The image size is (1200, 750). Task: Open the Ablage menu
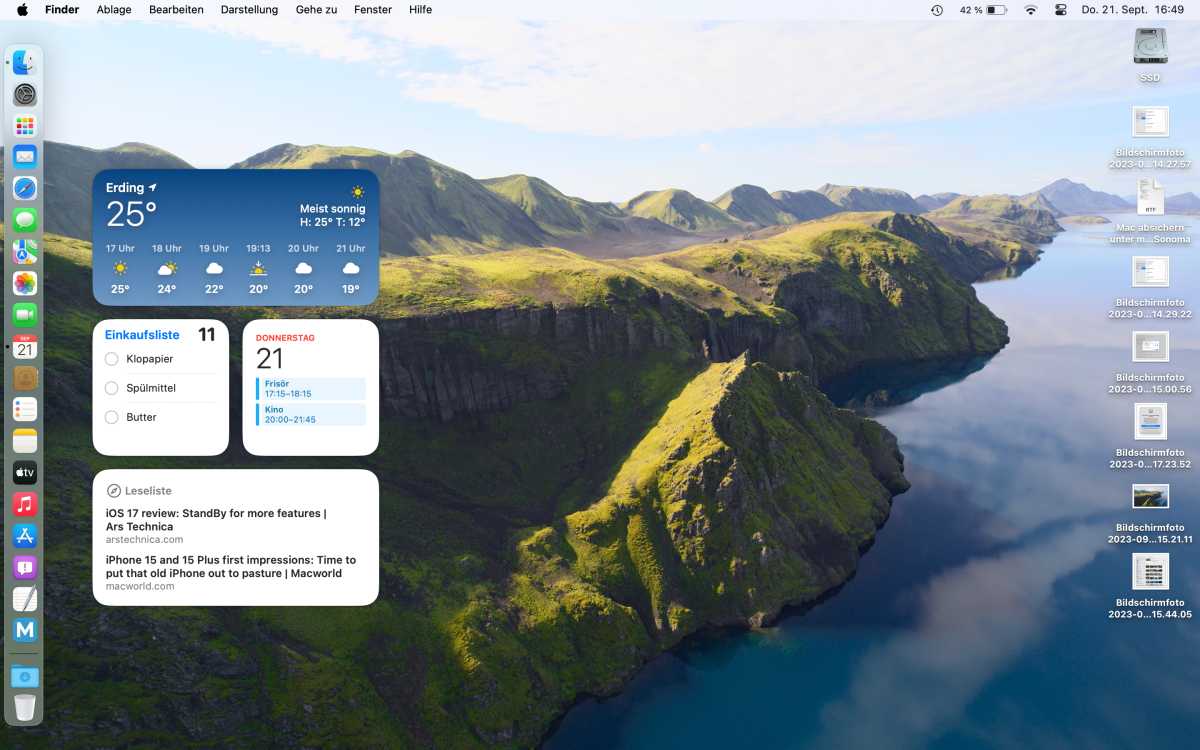click(114, 10)
